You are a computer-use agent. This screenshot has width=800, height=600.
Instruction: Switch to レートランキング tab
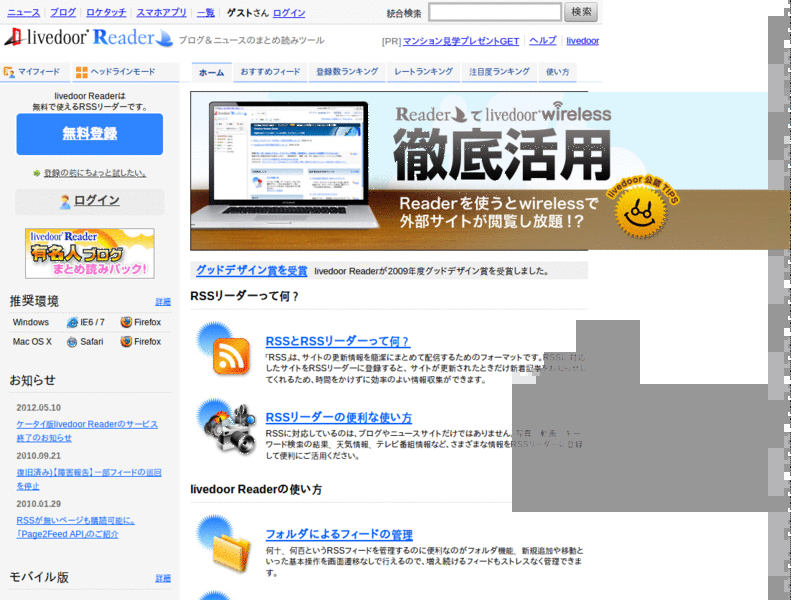pos(423,72)
